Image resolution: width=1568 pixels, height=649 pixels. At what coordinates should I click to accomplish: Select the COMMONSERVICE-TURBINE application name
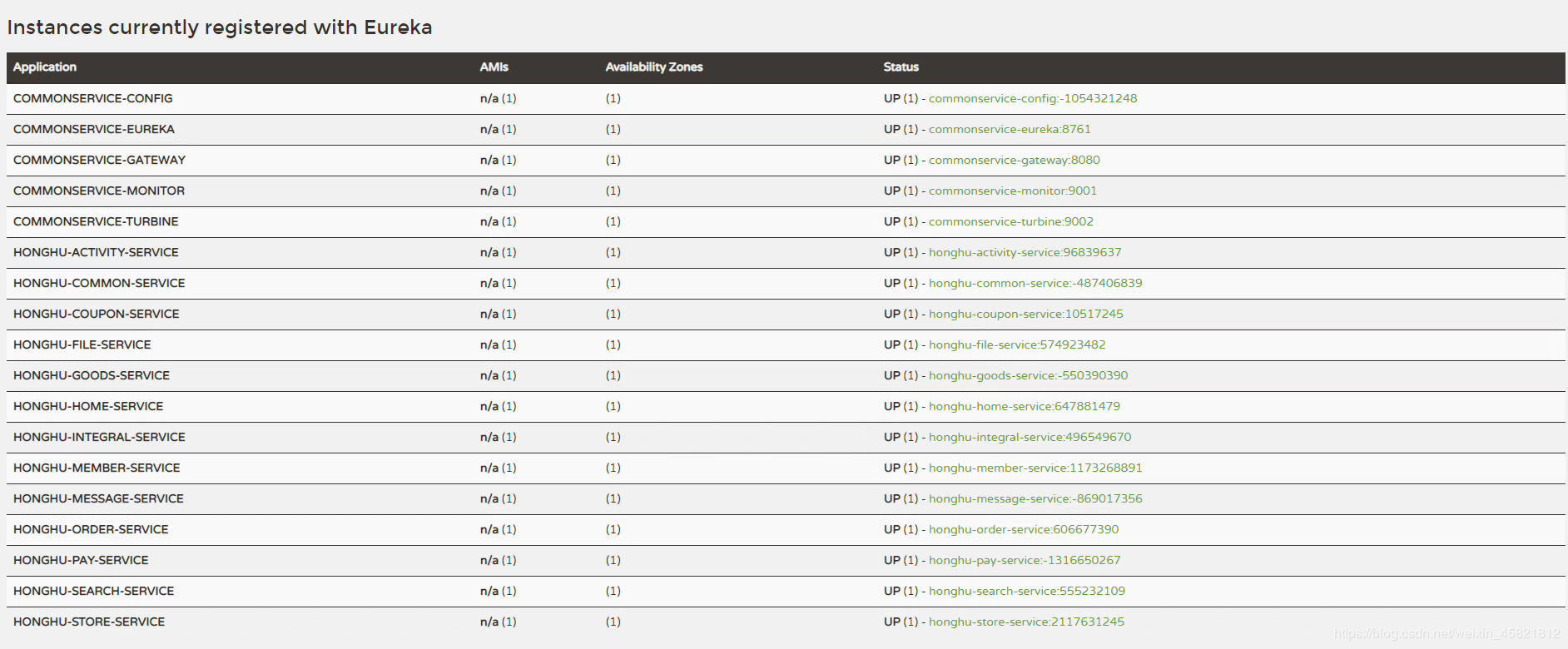coord(96,221)
